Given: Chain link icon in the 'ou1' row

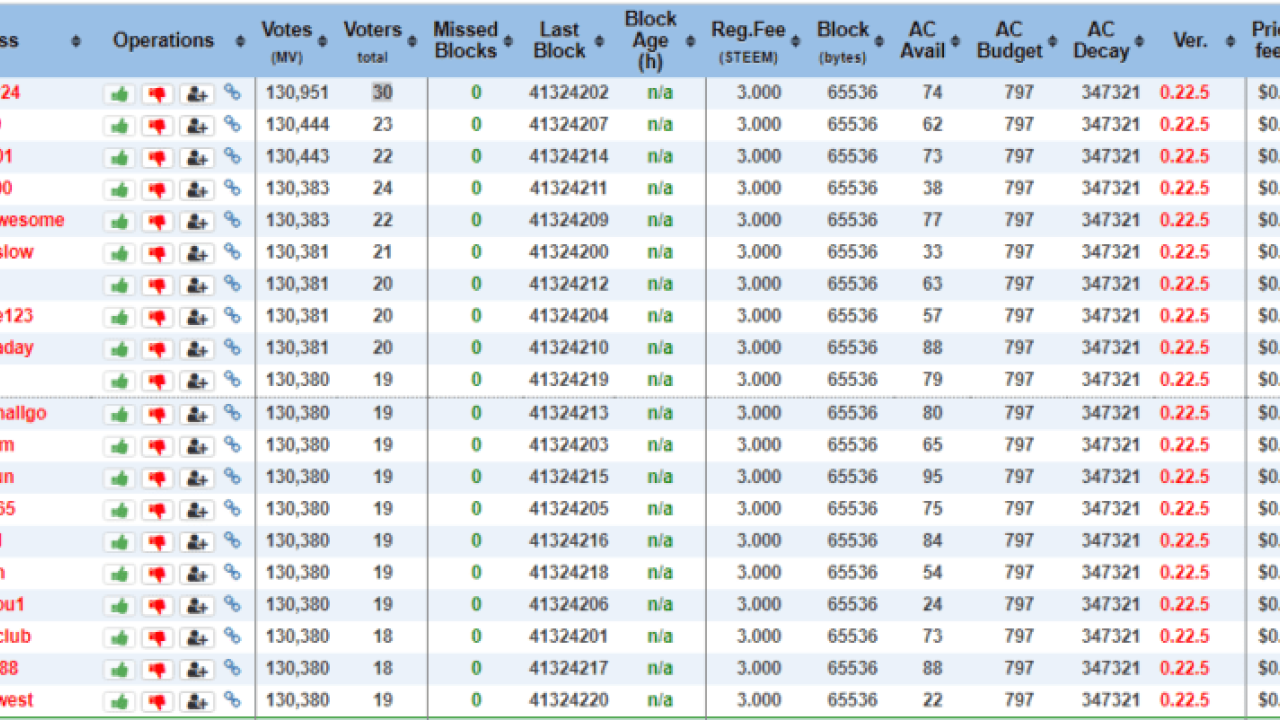Looking at the screenshot, I should point(232,604).
